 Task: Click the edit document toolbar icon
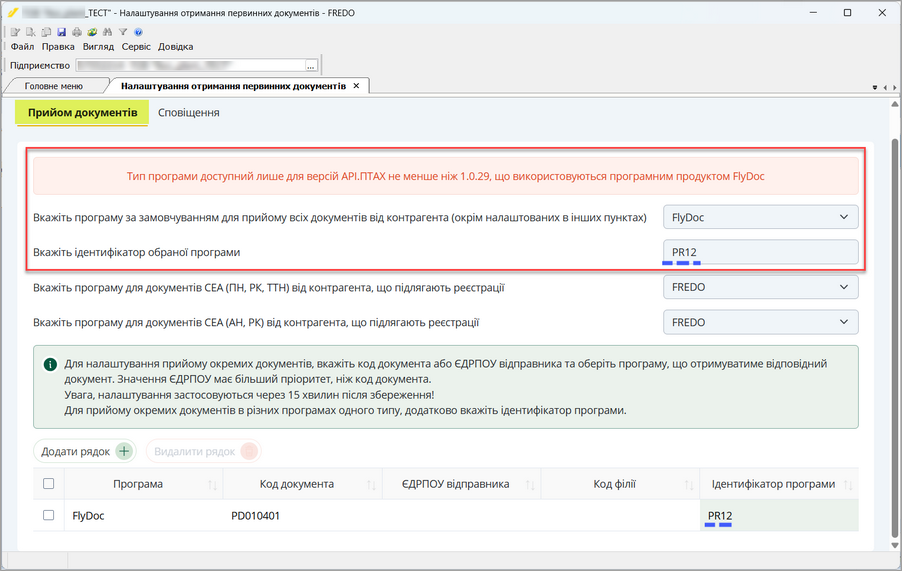[16, 32]
